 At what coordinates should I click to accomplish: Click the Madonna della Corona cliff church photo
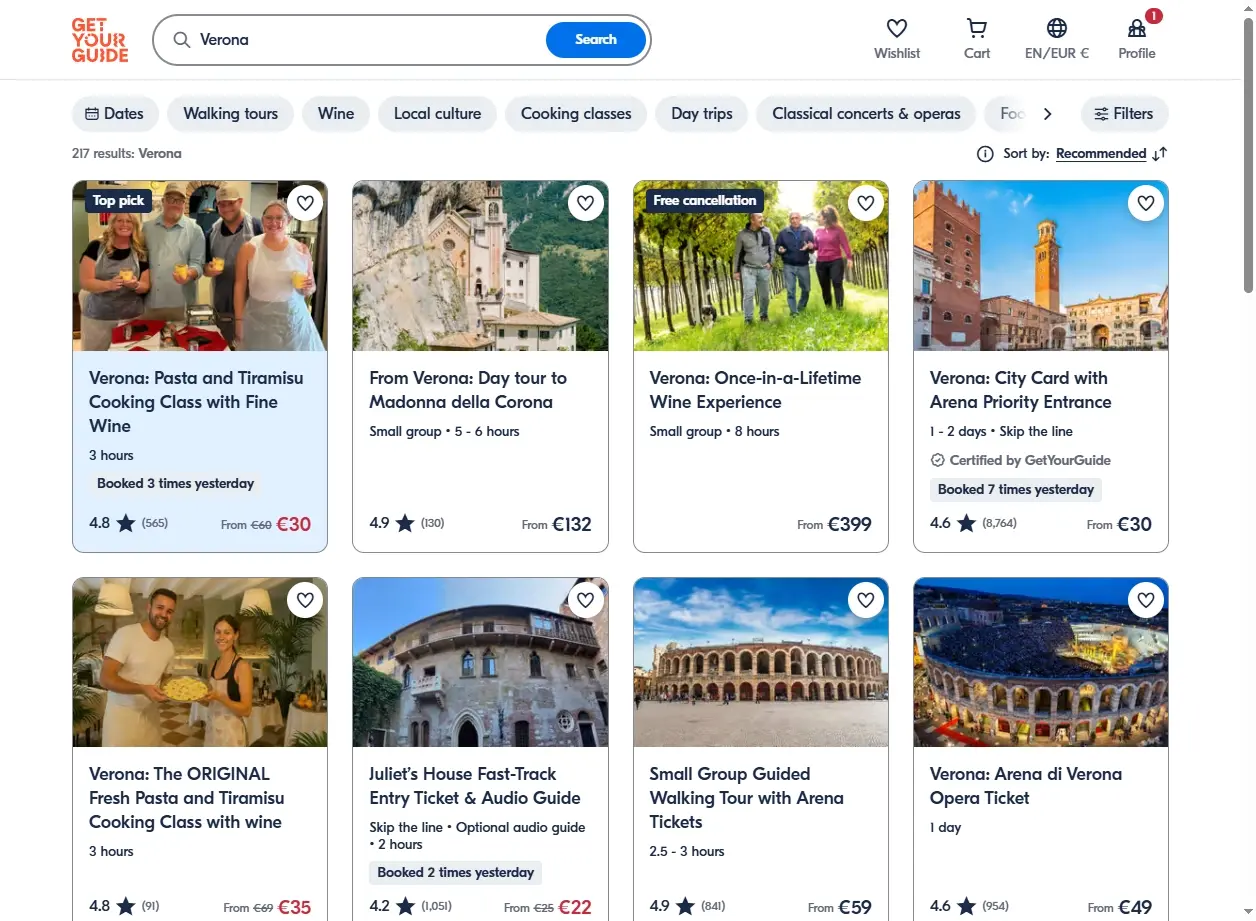[480, 266]
